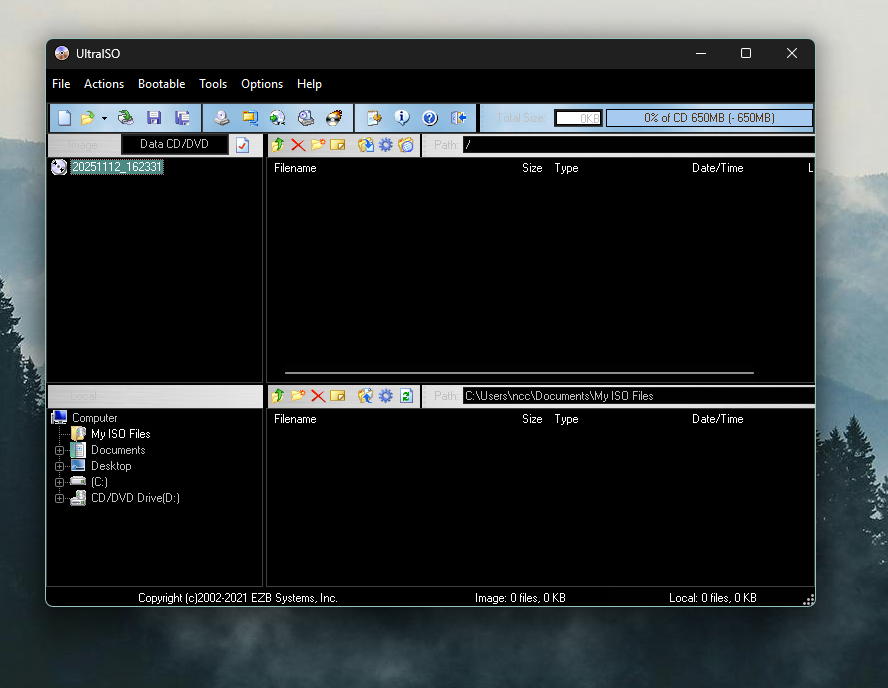Click Rename icon in local toolbar
The height and width of the screenshot is (688, 888).
[338, 396]
